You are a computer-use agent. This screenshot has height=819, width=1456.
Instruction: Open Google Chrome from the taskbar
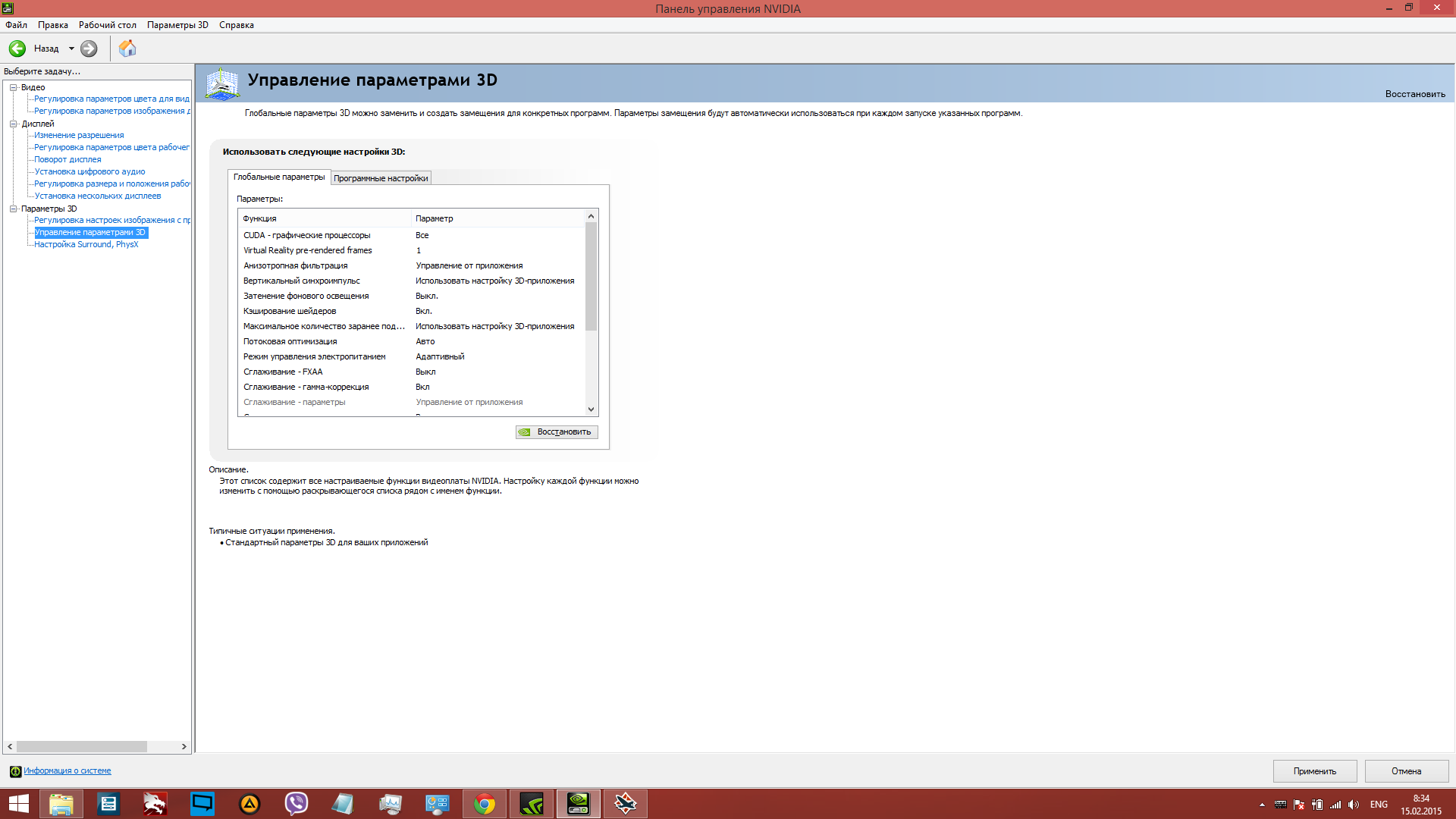pyautogui.click(x=484, y=804)
